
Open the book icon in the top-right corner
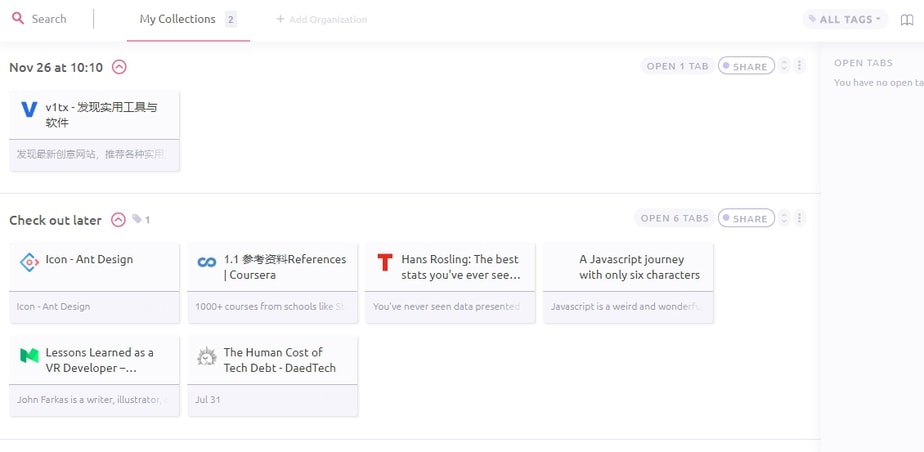pos(906,19)
